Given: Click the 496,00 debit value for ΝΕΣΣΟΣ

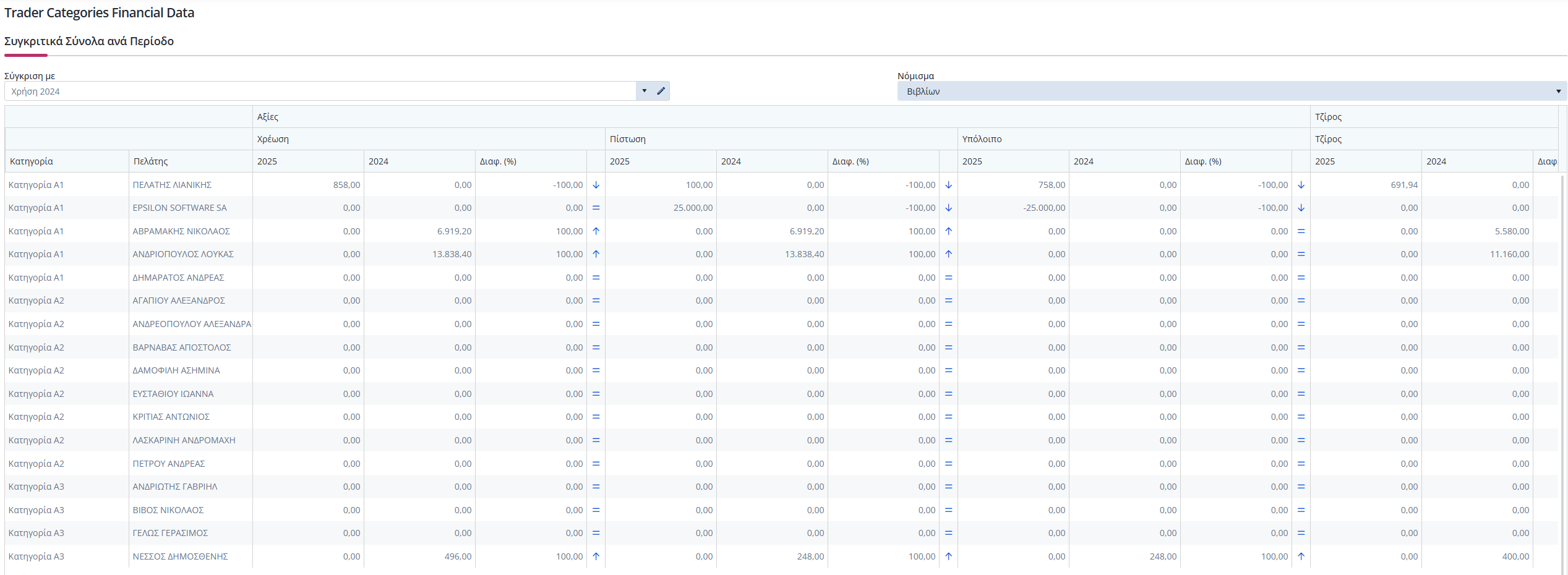Looking at the screenshot, I should [x=458, y=556].
